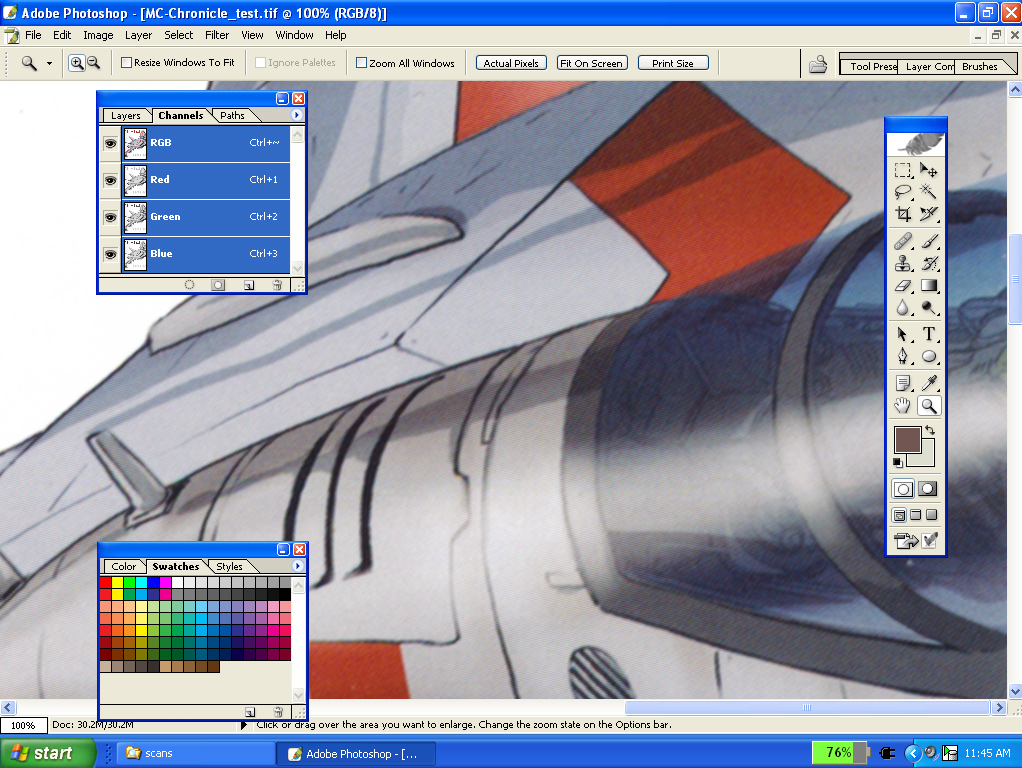Hide the Green channel

[111, 217]
